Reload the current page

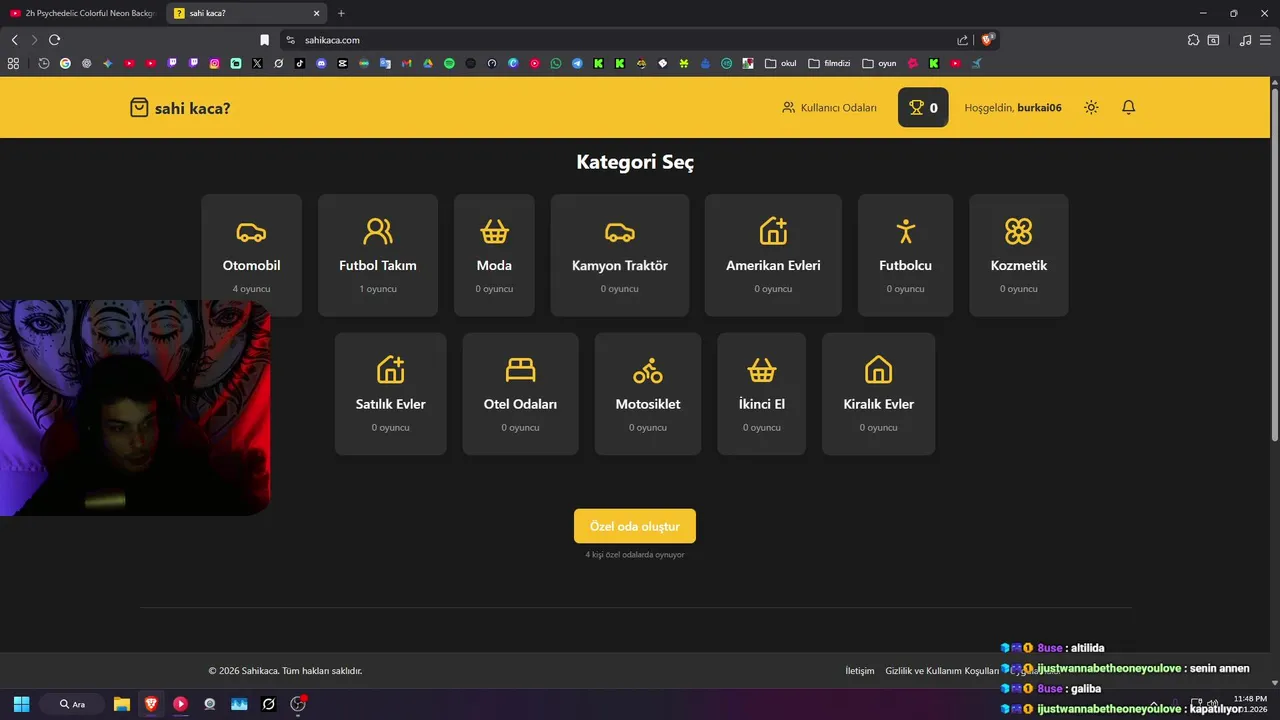pyautogui.click(x=54, y=40)
